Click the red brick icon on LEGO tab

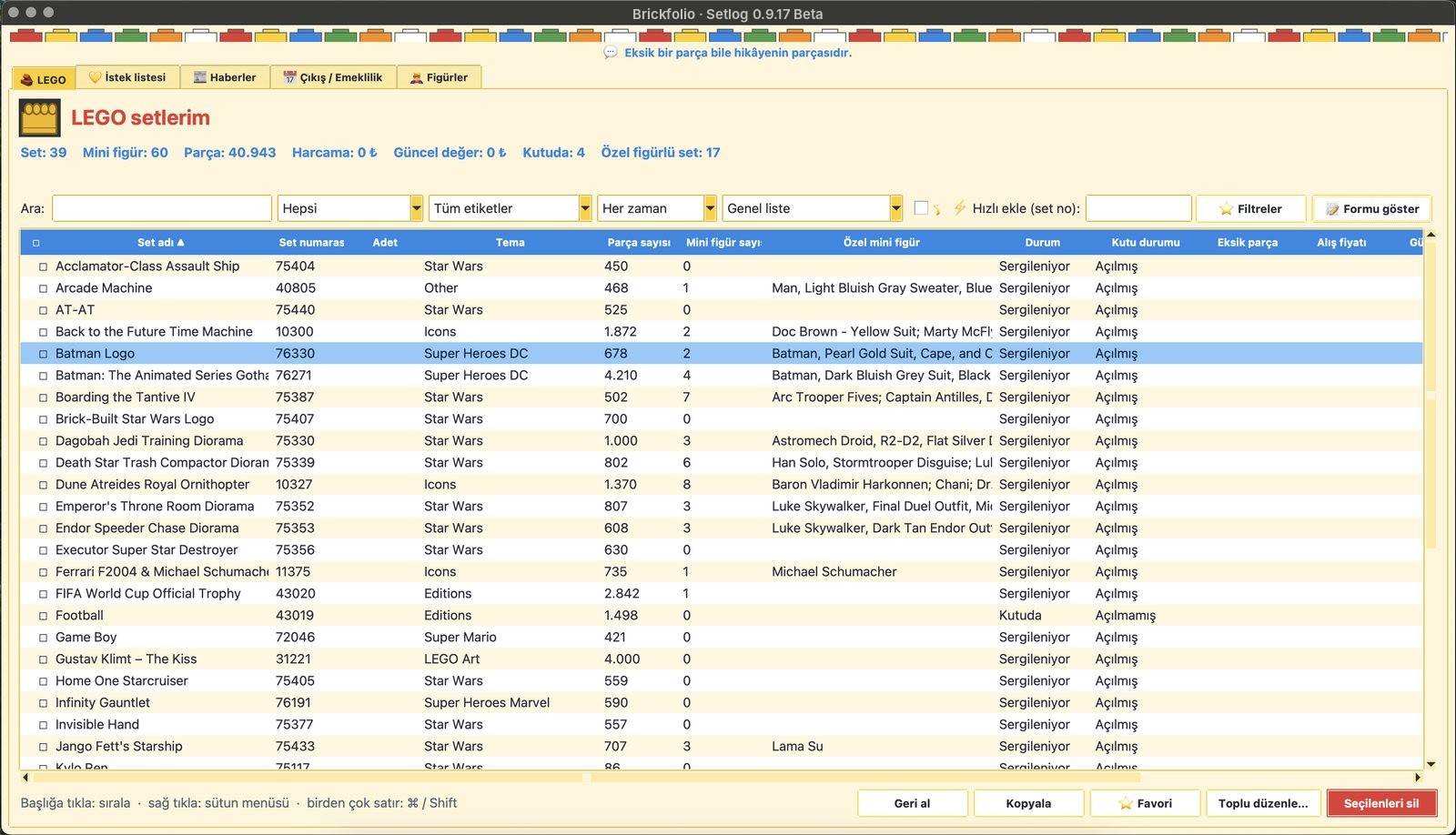click(x=26, y=80)
